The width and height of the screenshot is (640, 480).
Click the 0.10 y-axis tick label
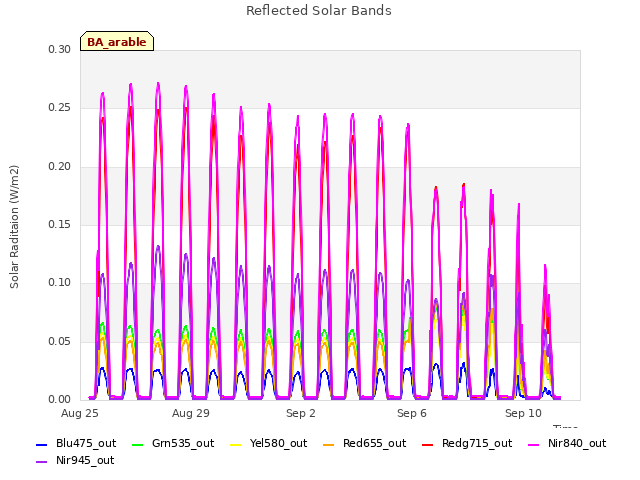60,282
